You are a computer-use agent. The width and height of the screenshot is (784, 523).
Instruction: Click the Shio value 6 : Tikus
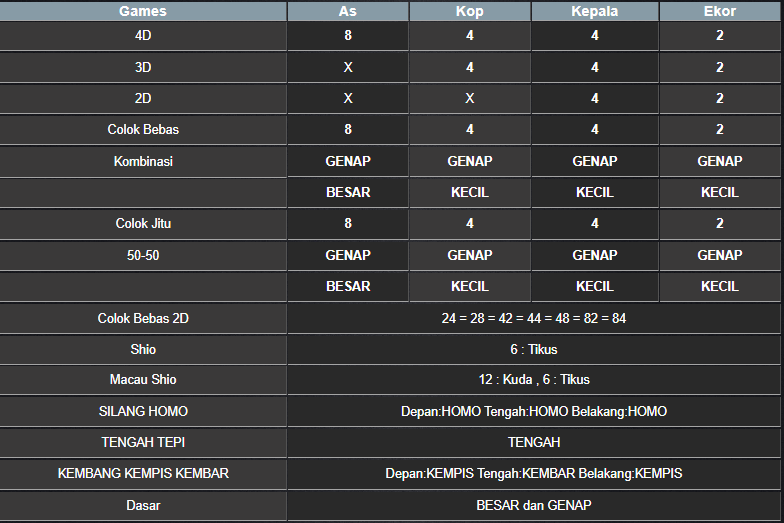[533, 349]
